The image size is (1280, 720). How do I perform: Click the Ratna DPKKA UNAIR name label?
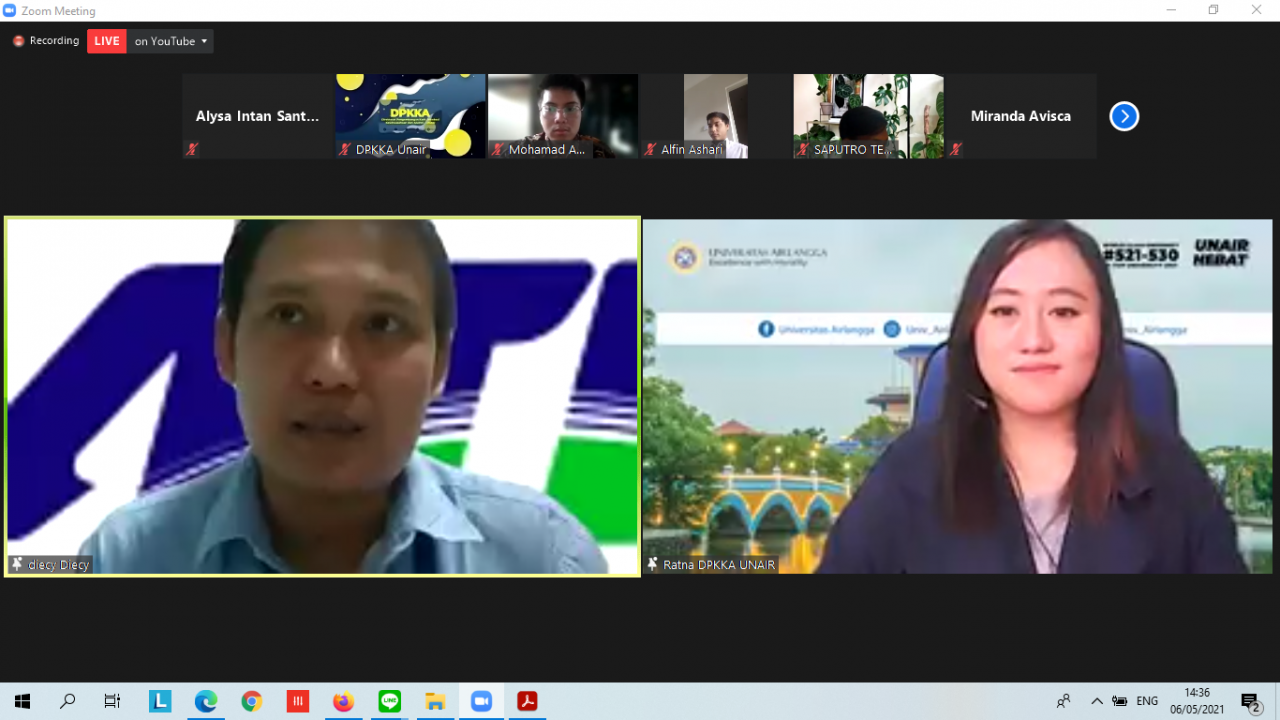click(718, 565)
